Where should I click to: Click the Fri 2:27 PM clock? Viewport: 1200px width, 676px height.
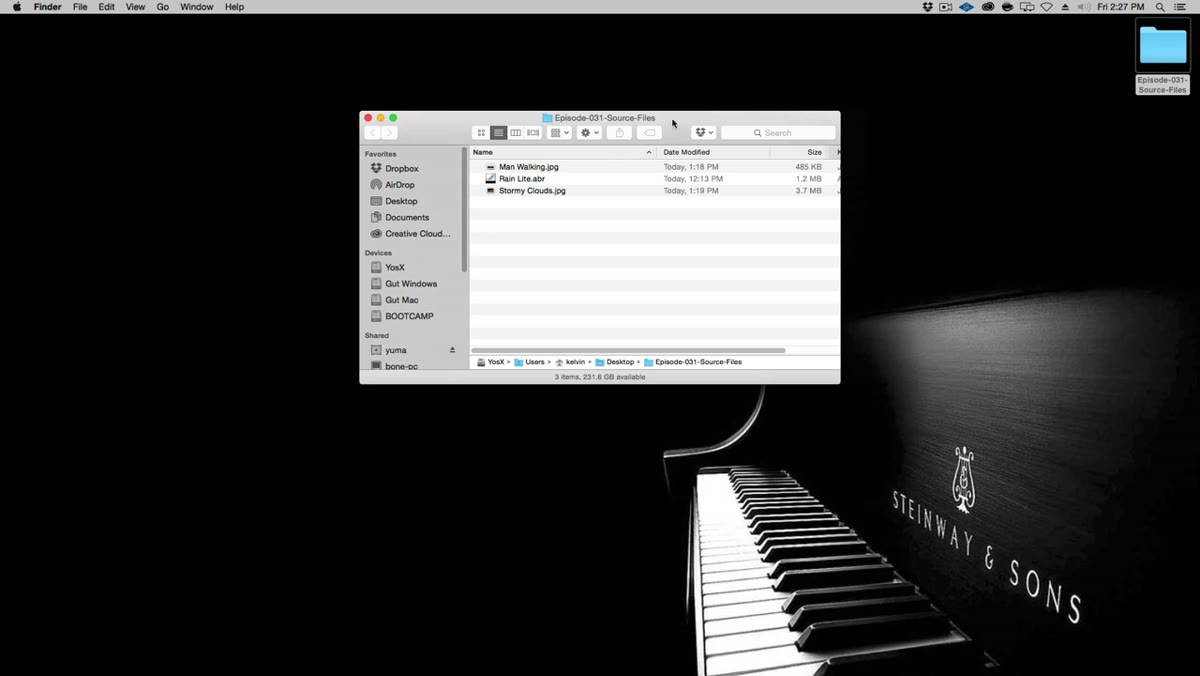(x=1121, y=7)
